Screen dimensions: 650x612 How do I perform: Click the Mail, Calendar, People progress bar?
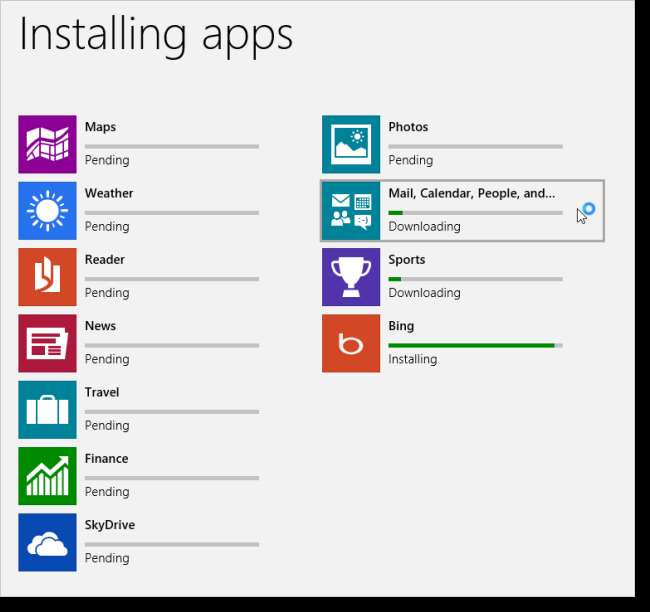coord(475,213)
